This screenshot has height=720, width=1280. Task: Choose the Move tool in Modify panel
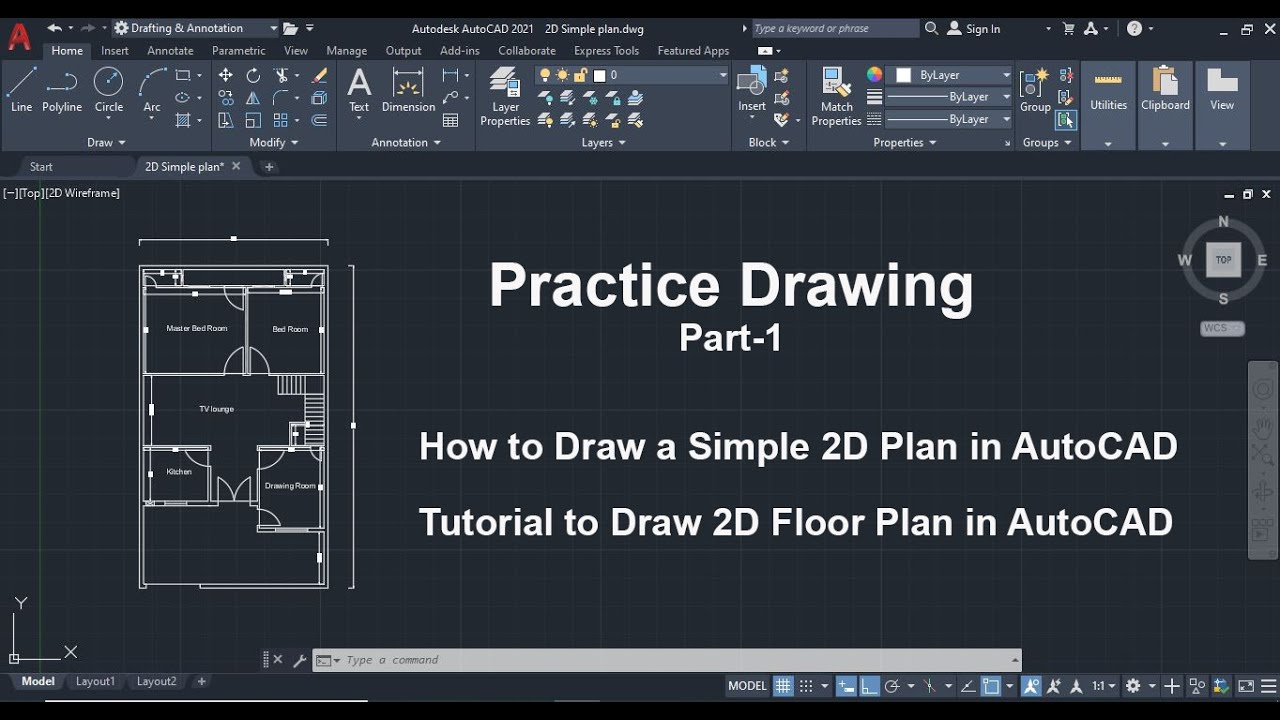pyautogui.click(x=226, y=75)
